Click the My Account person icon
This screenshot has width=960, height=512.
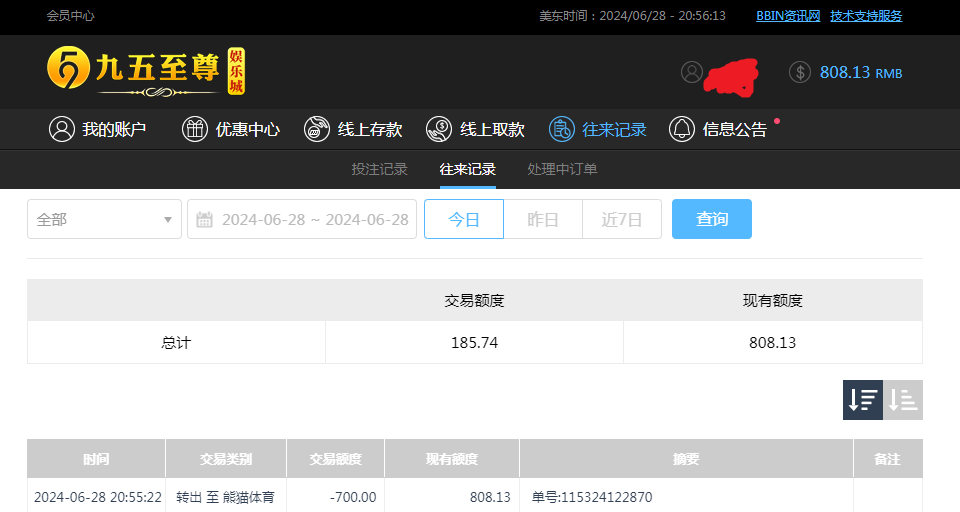click(62, 129)
